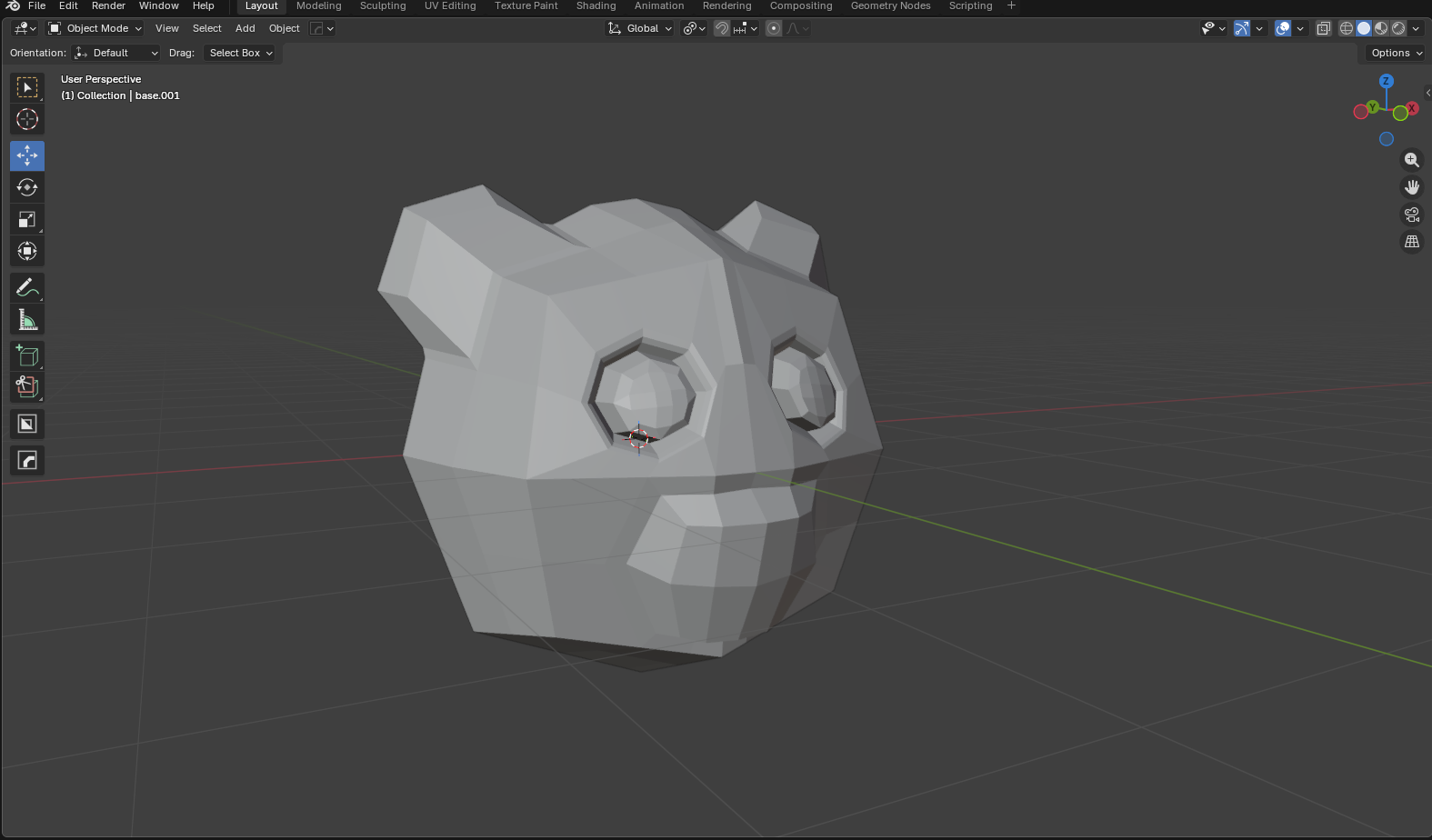Open the pivot point dropdown
Image resolution: width=1432 pixels, height=840 pixels.
pos(695,28)
